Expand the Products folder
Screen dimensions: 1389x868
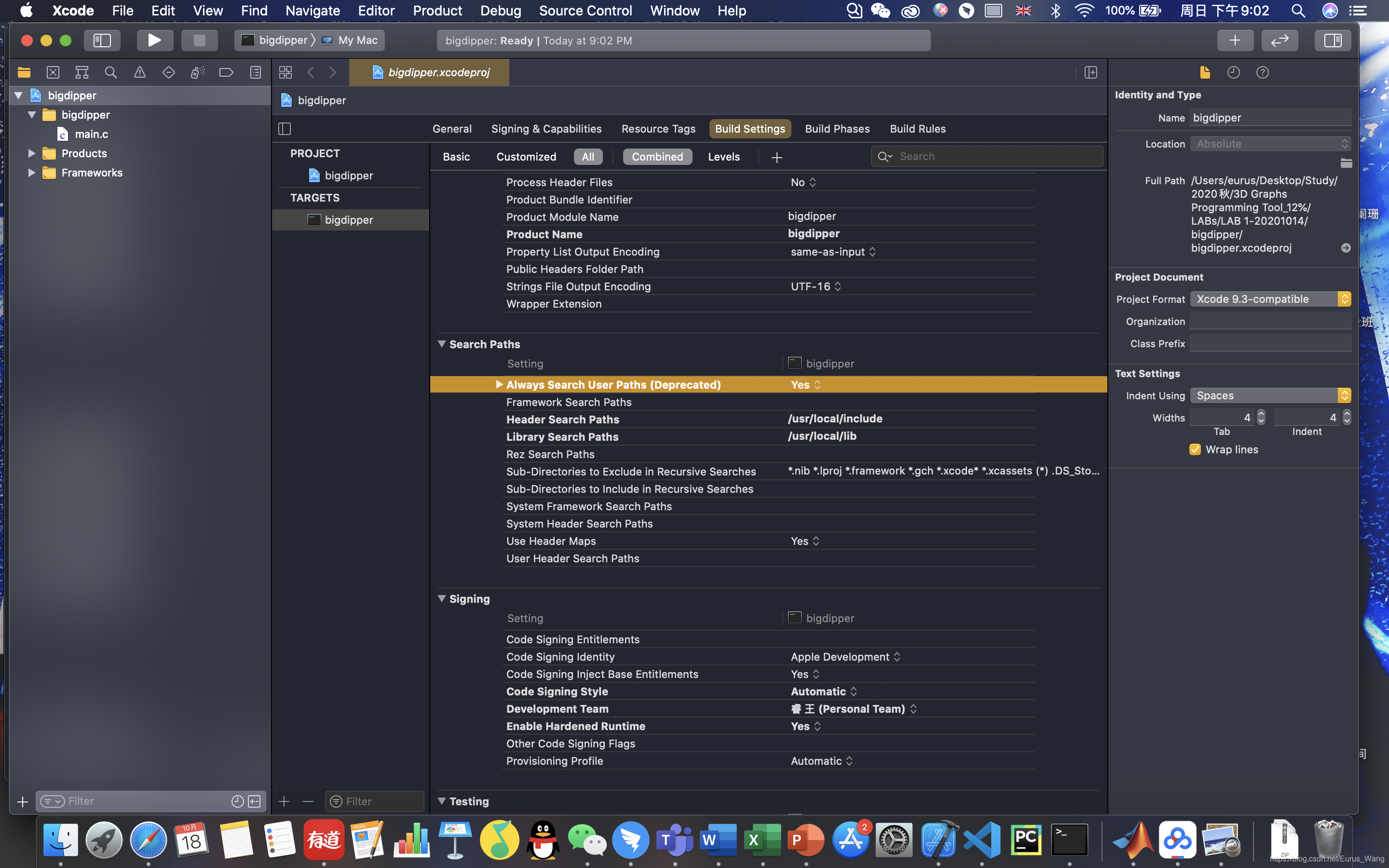tap(31, 153)
